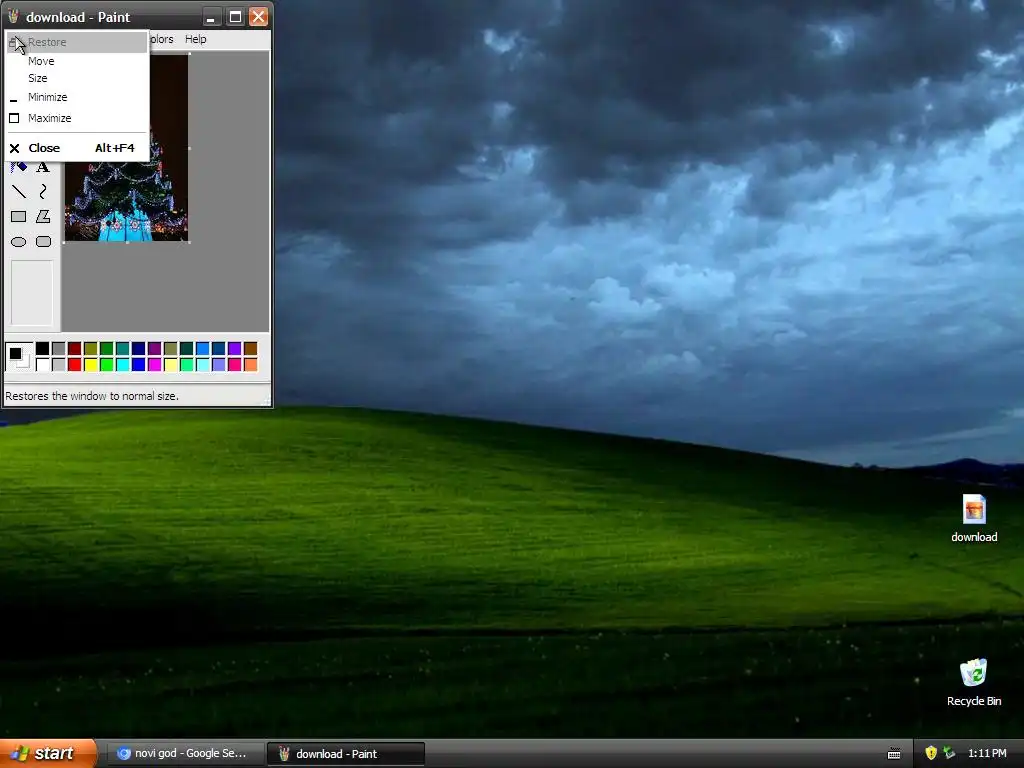Pick the white color in the palette

(42, 364)
